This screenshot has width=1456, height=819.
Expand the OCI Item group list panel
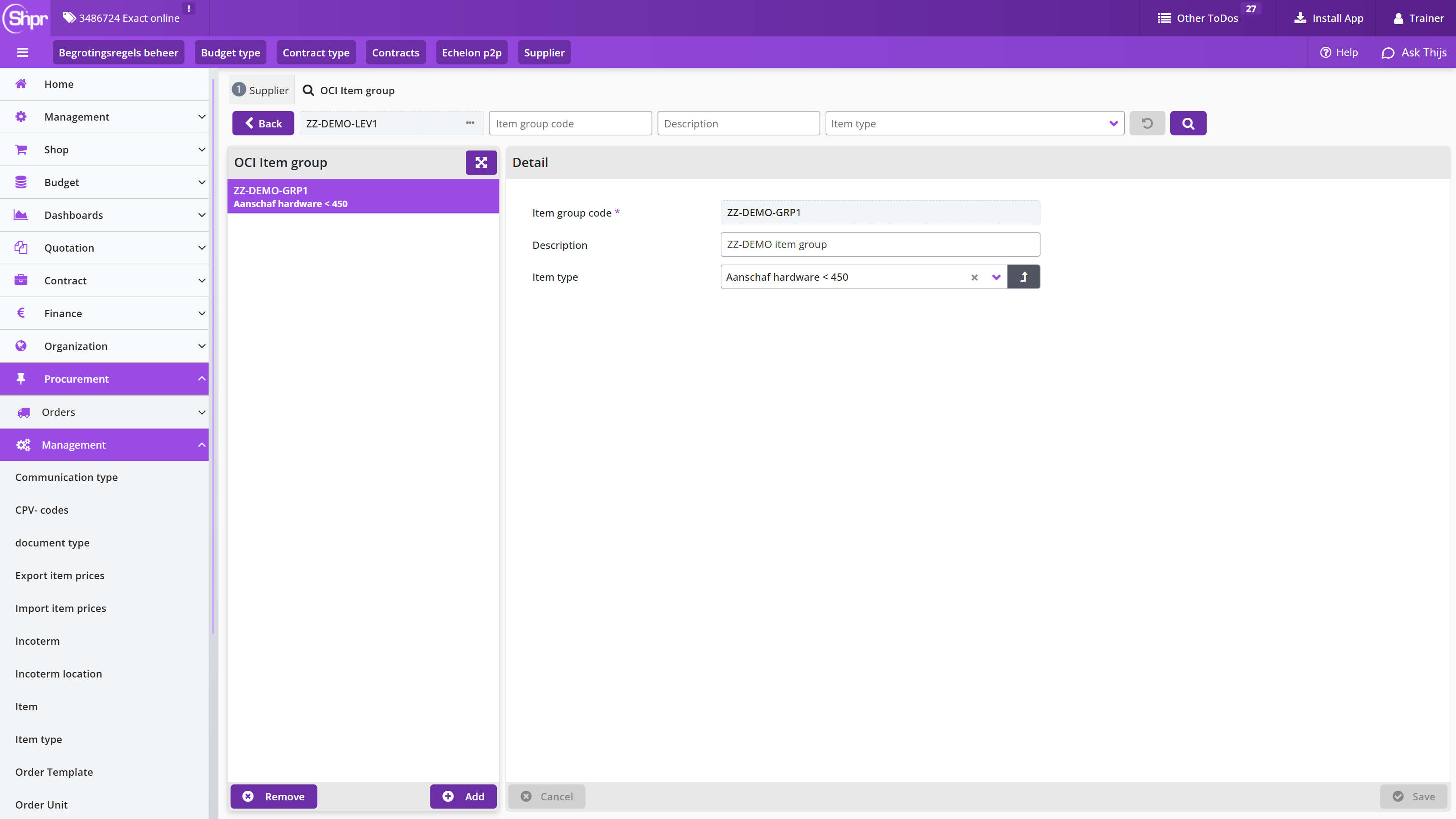coord(481,163)
